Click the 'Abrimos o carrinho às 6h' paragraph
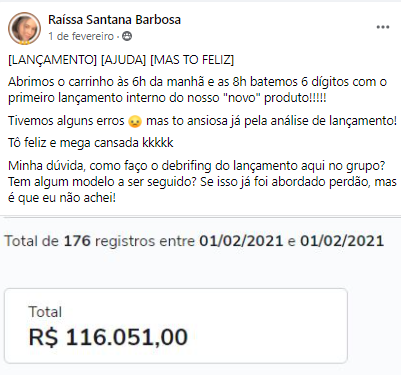 tap(197, 90)
